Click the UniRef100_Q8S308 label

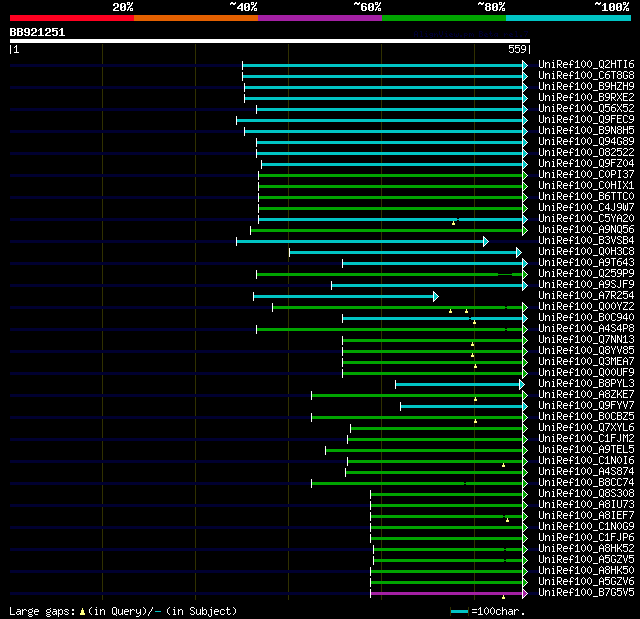[586, 494]
